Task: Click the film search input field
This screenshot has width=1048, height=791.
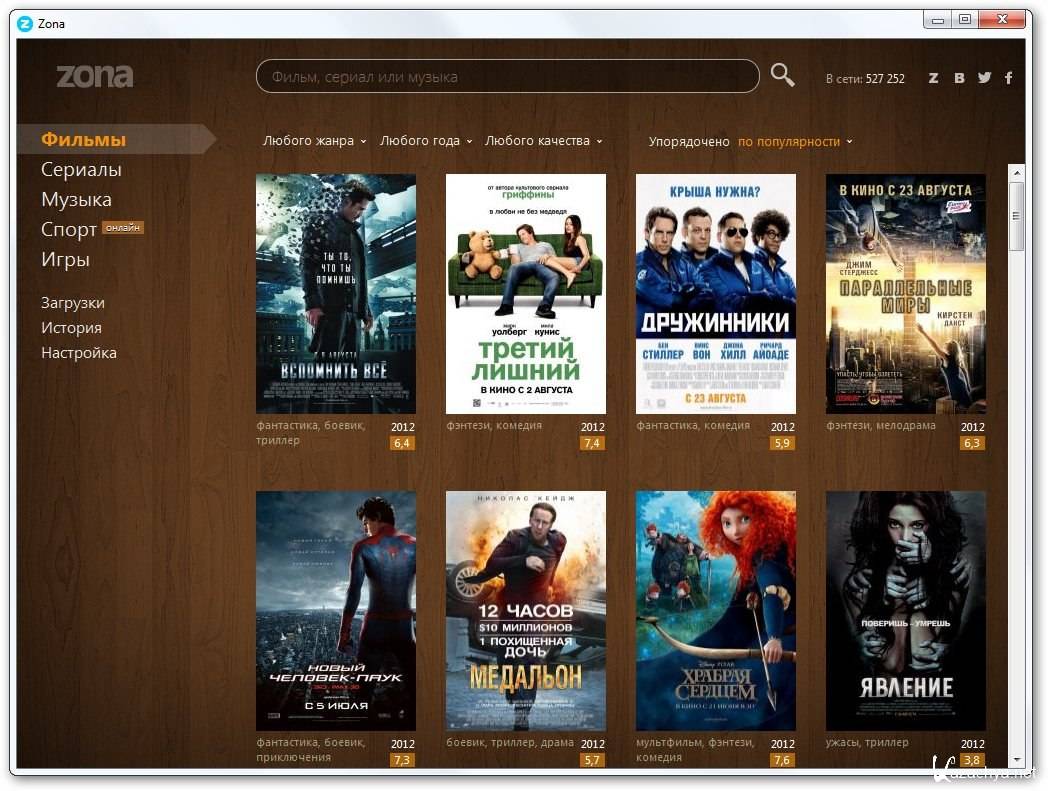Action: pos(507,77)
